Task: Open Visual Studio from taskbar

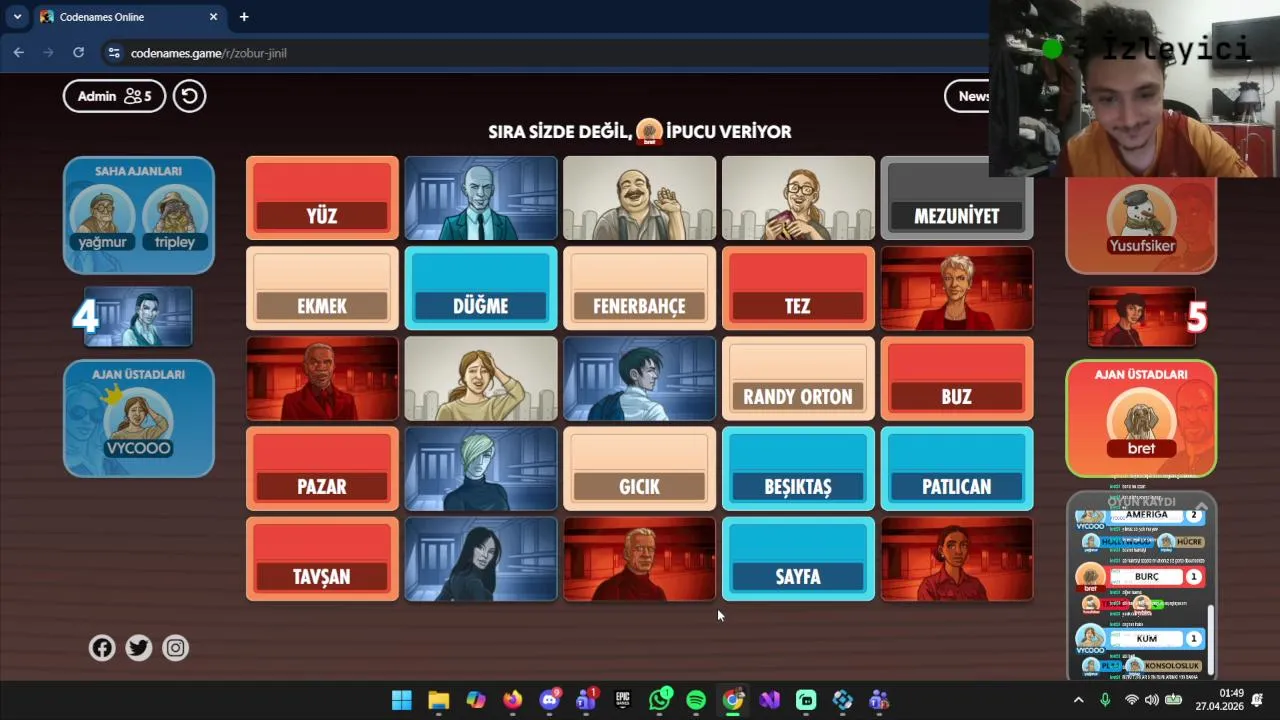Action: 770,700
